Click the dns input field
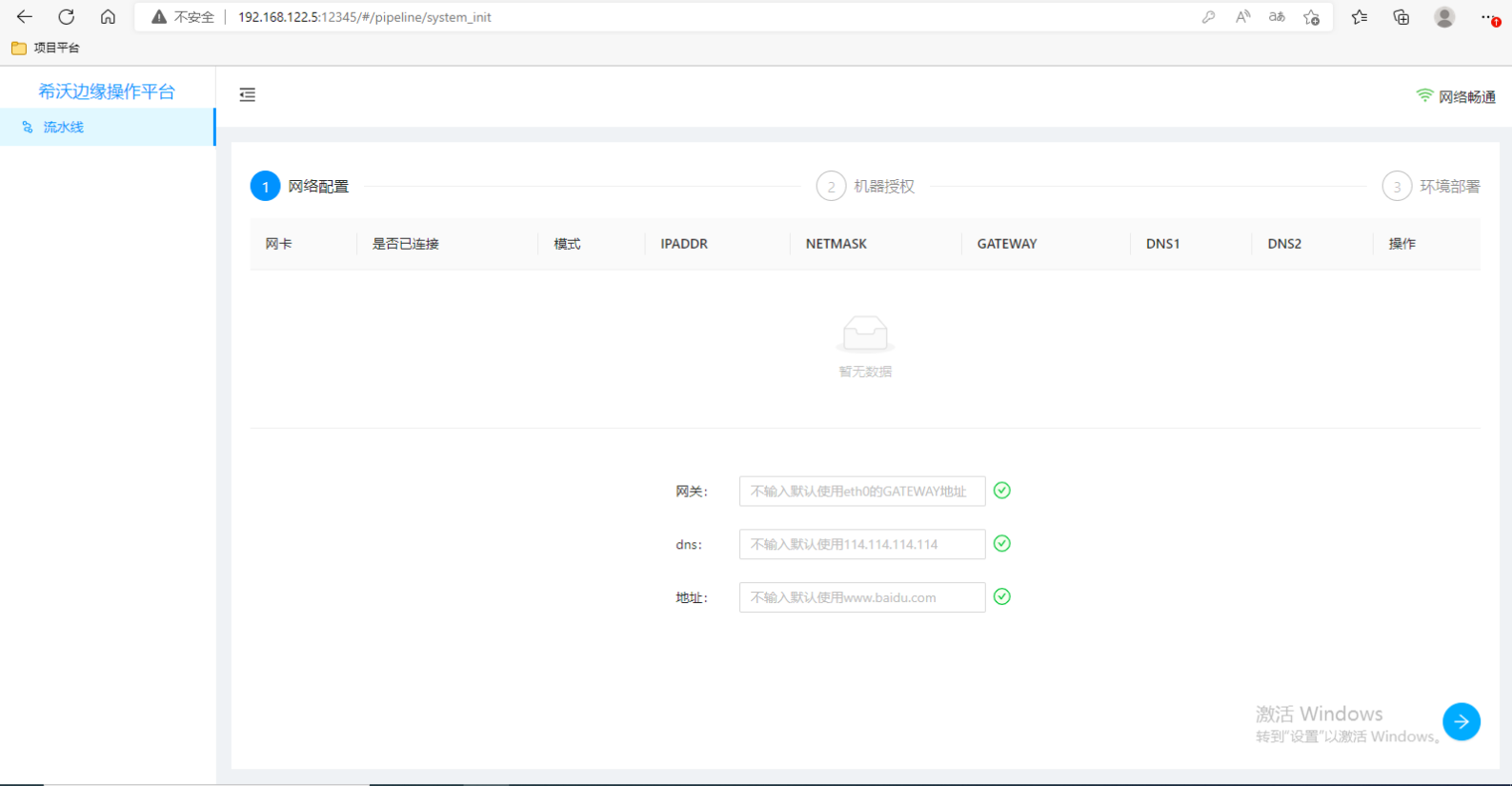Screen dimensions: 1512x786 coord(861,545)
